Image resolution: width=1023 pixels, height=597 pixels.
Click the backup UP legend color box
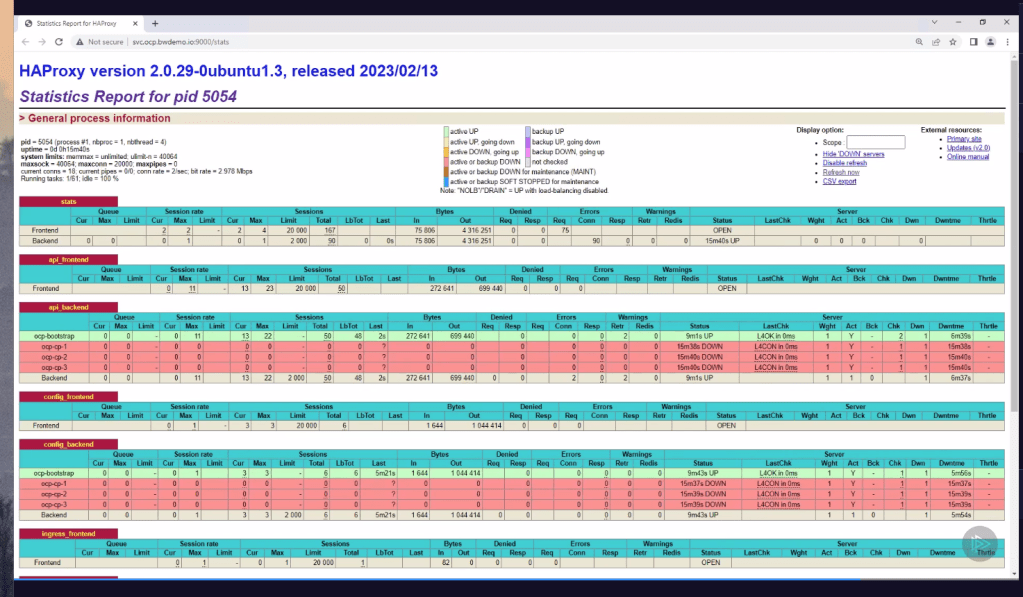click(x=528, y=131)
